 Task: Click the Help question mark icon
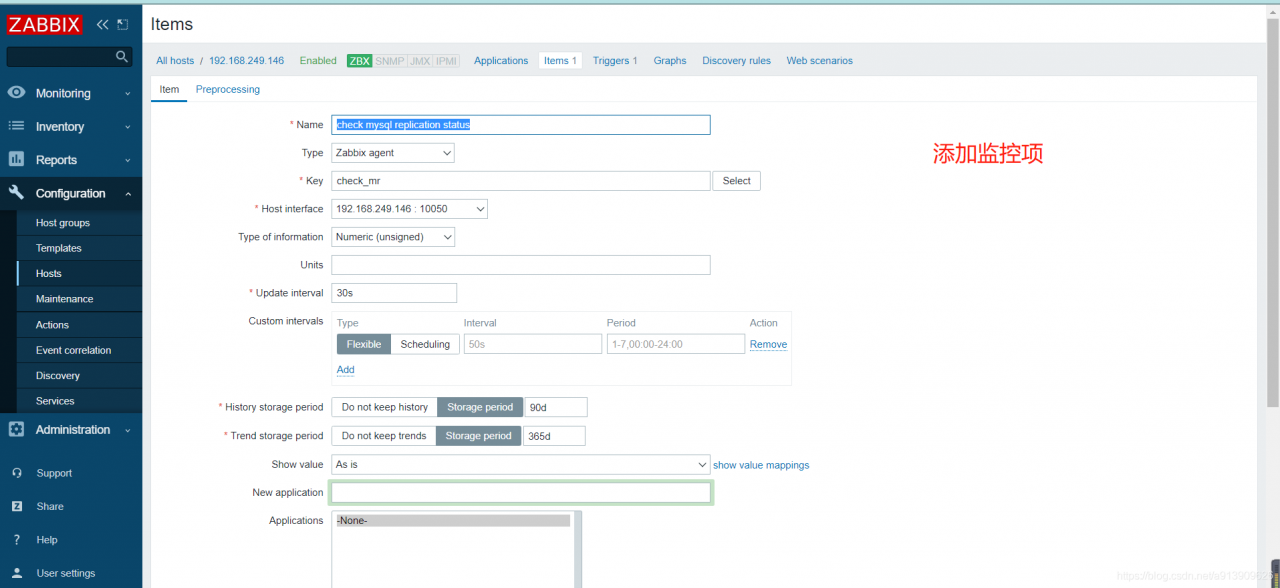point(17,540)
